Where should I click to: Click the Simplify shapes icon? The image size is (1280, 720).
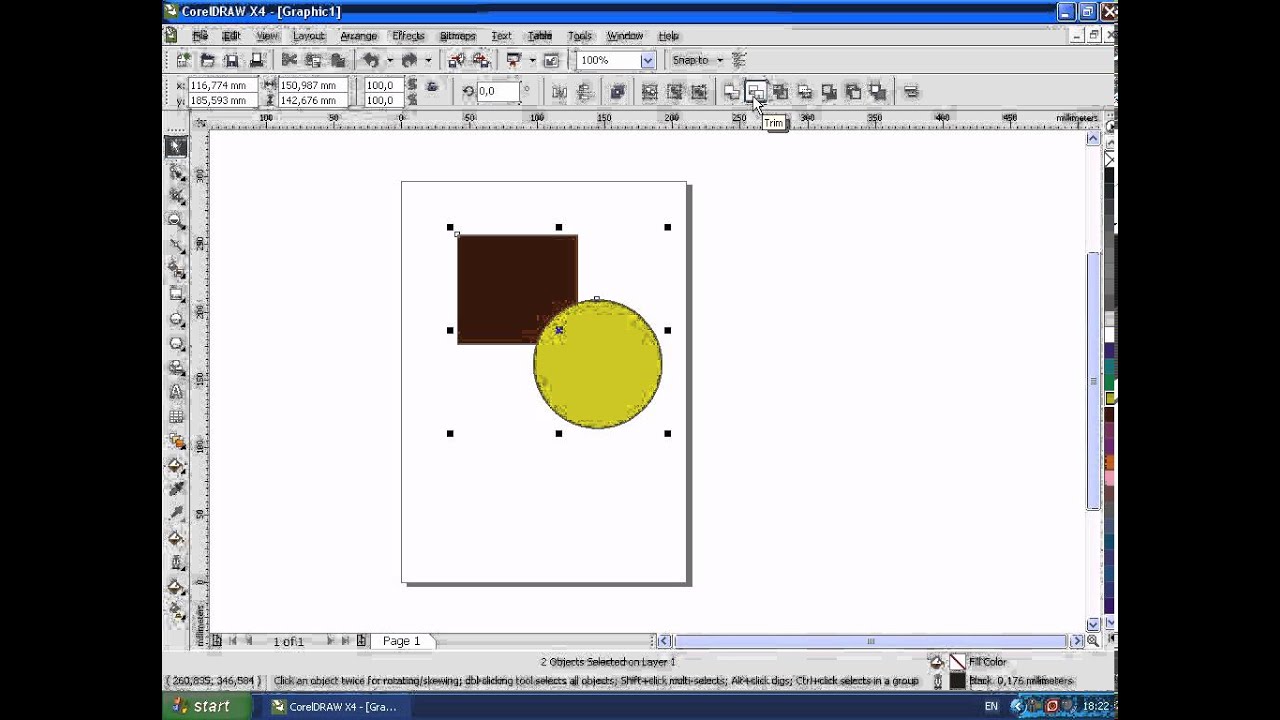[x=804, y=92]
